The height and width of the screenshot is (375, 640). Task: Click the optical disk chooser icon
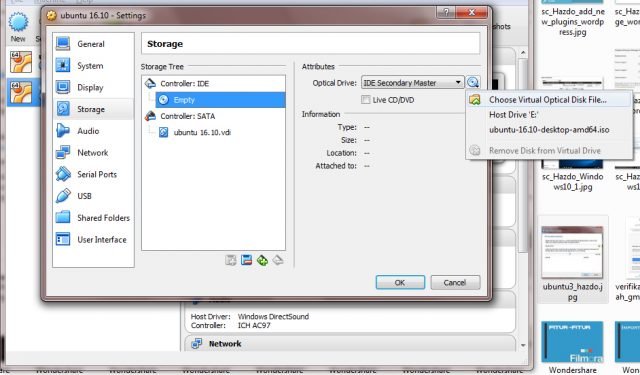tap(473, 82)
